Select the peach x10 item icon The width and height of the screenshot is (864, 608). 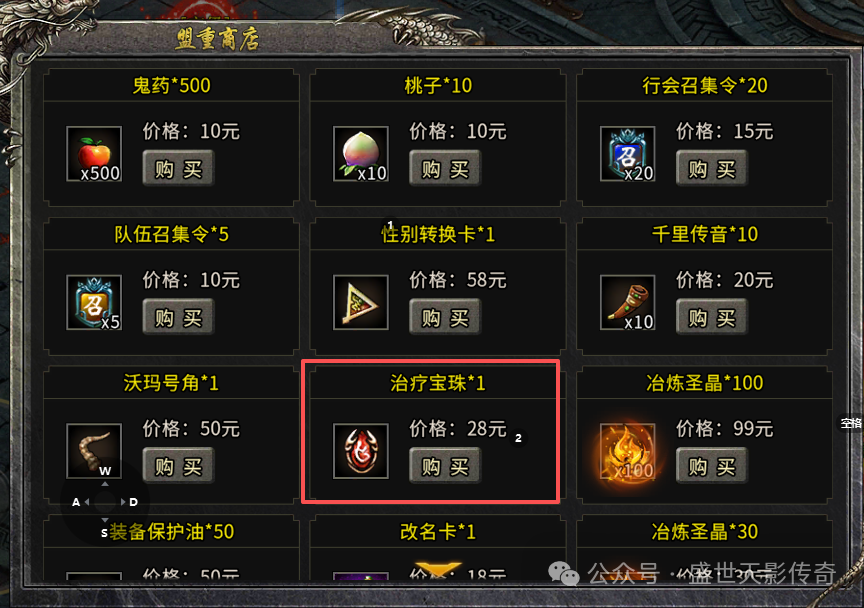coord(361,154)
